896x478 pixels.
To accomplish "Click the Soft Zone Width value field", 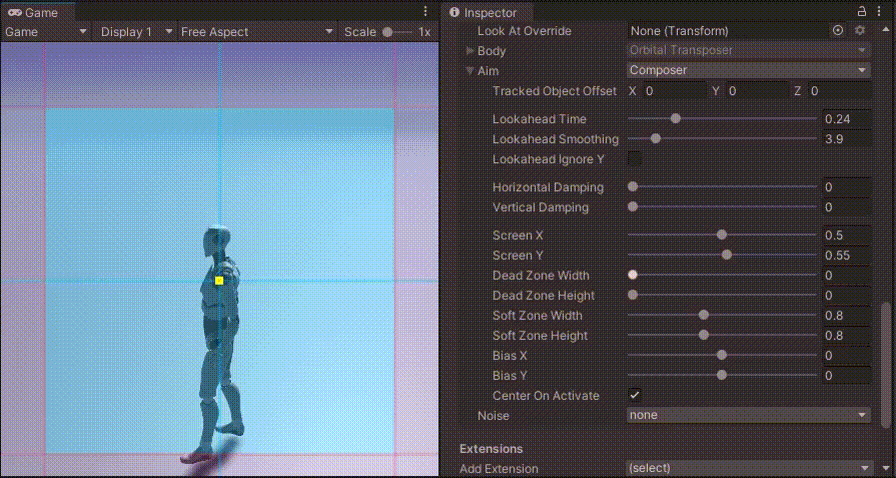I will coord(847,315).
